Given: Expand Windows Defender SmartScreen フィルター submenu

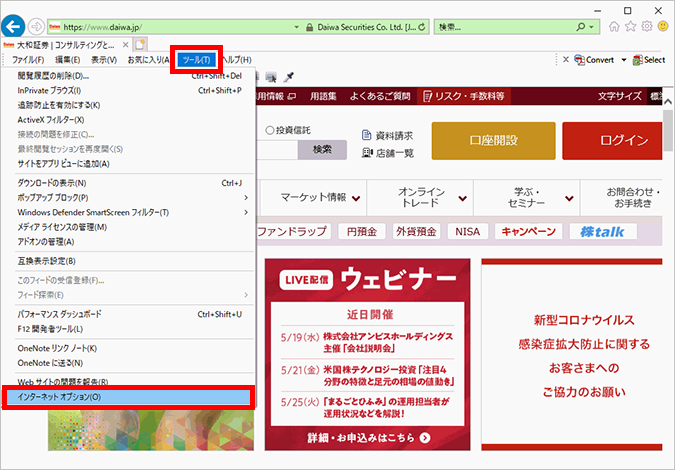Looking at the screenshot, I should (x=246, y=212).
